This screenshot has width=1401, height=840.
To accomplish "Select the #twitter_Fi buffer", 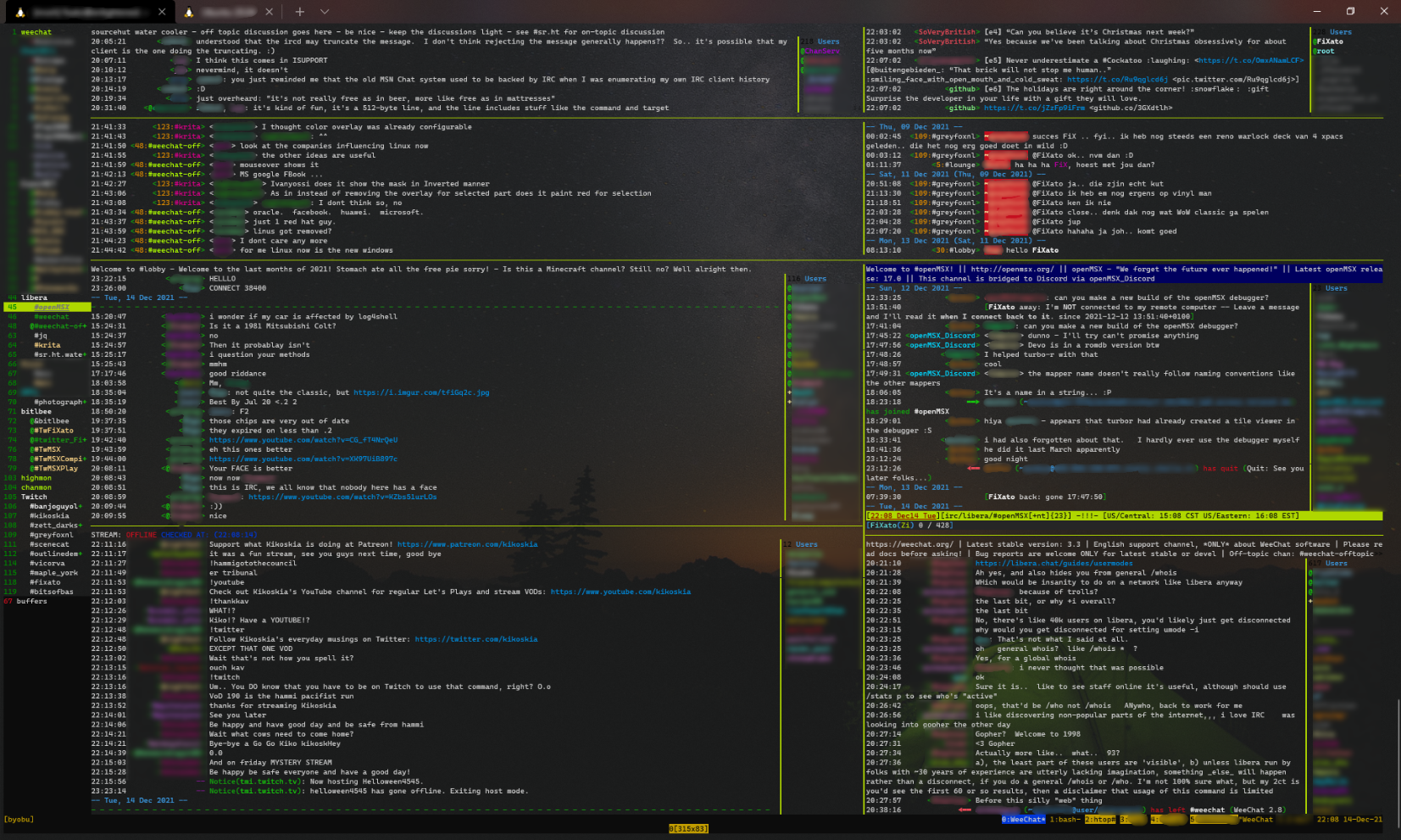I will [58, 440].
